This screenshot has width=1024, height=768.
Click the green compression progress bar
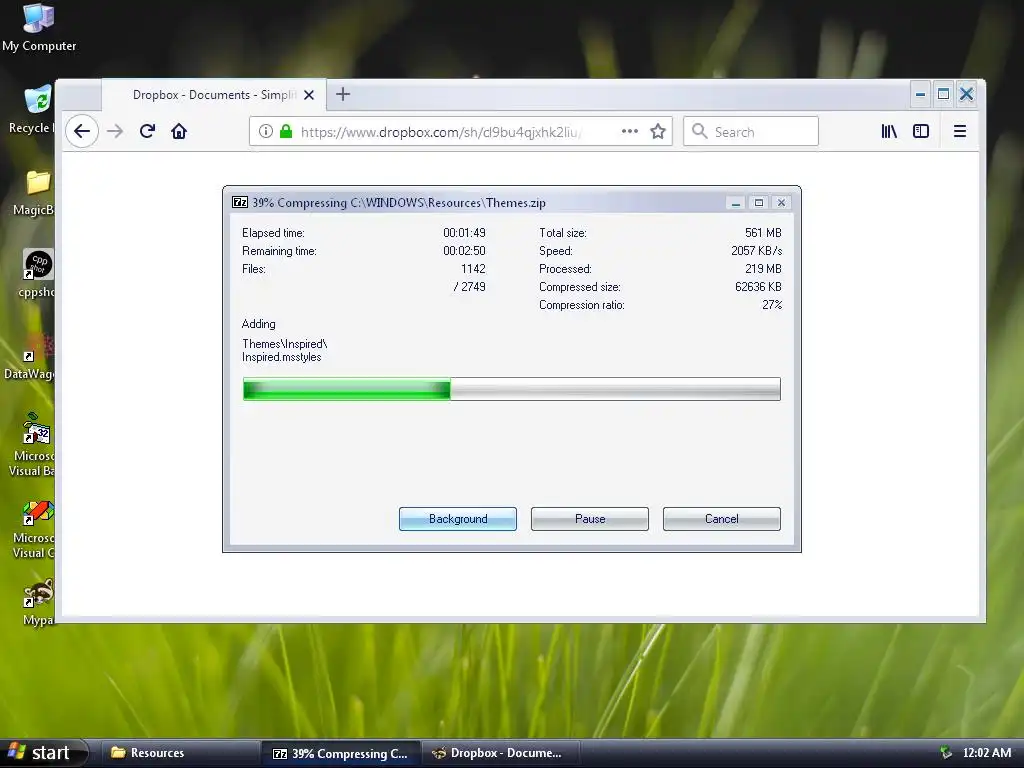click(x=512, y=389)
